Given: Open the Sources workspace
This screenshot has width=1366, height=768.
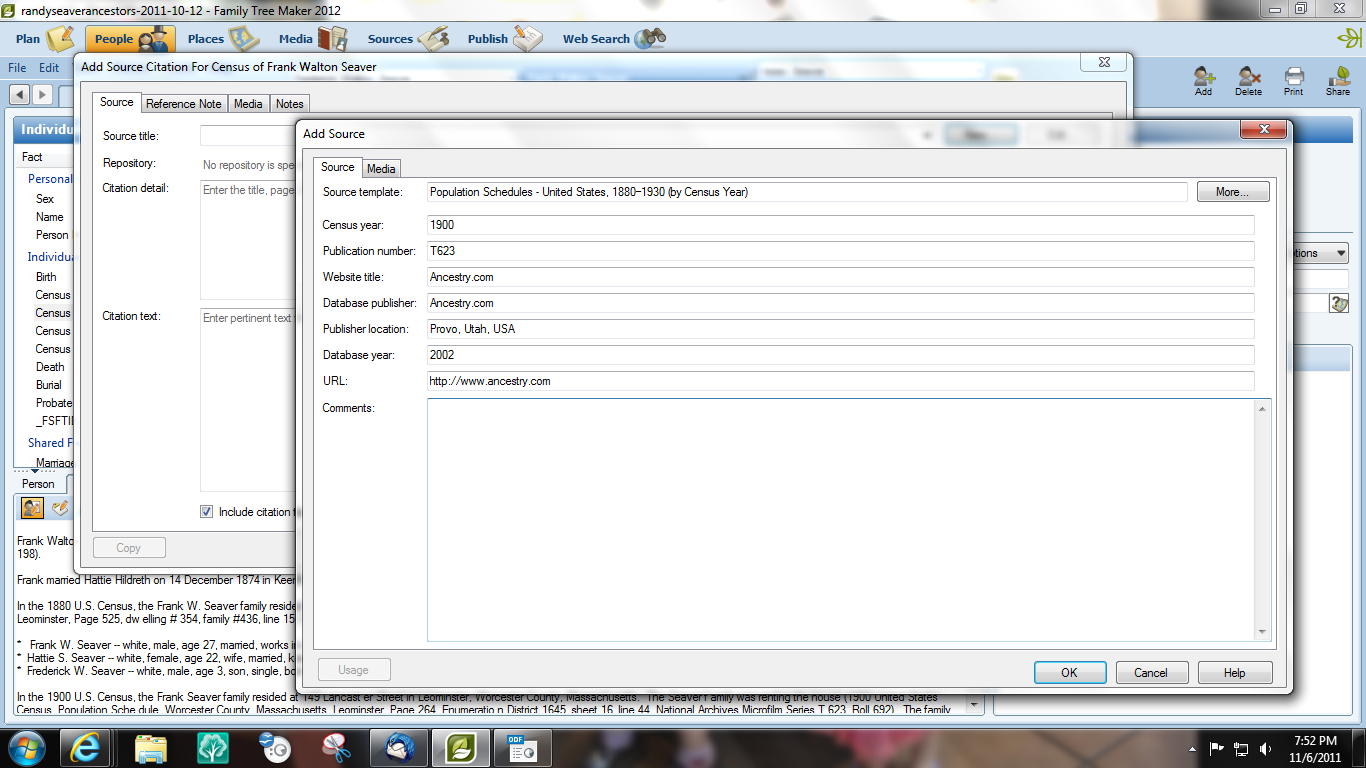Looking at the screenshot, I should point(408,39).
